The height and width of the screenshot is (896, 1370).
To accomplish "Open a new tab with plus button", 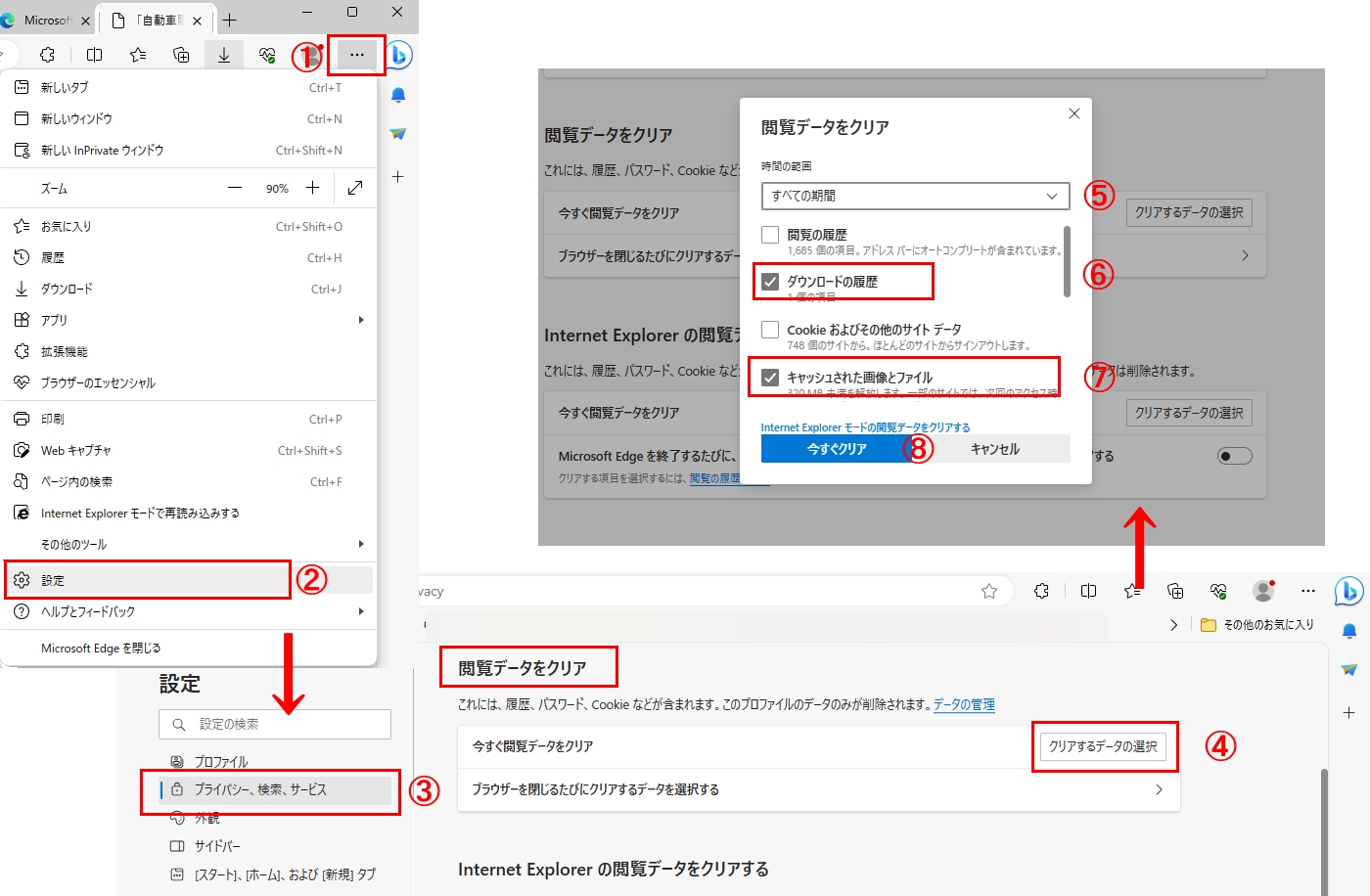I will pos(230,20).
